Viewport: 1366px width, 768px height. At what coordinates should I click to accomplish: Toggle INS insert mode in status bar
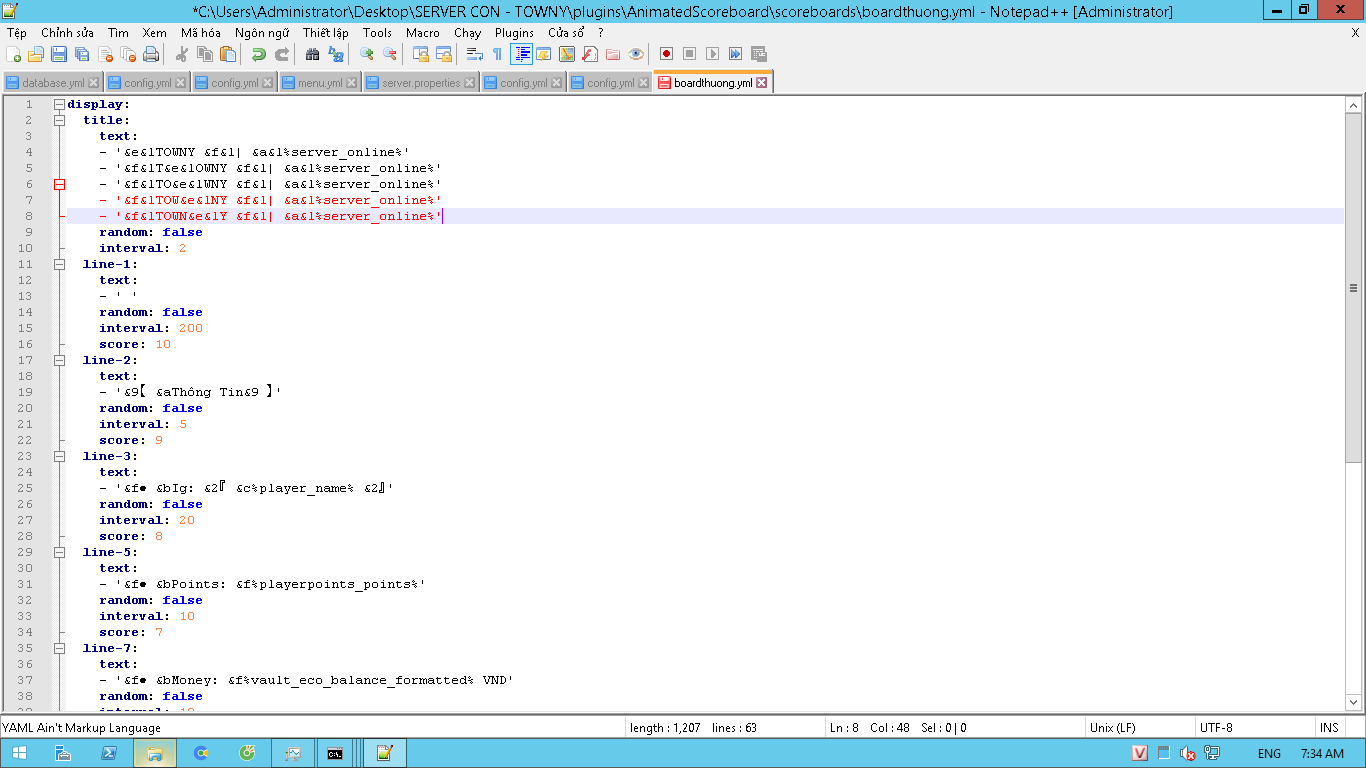tap(1329, 728)
